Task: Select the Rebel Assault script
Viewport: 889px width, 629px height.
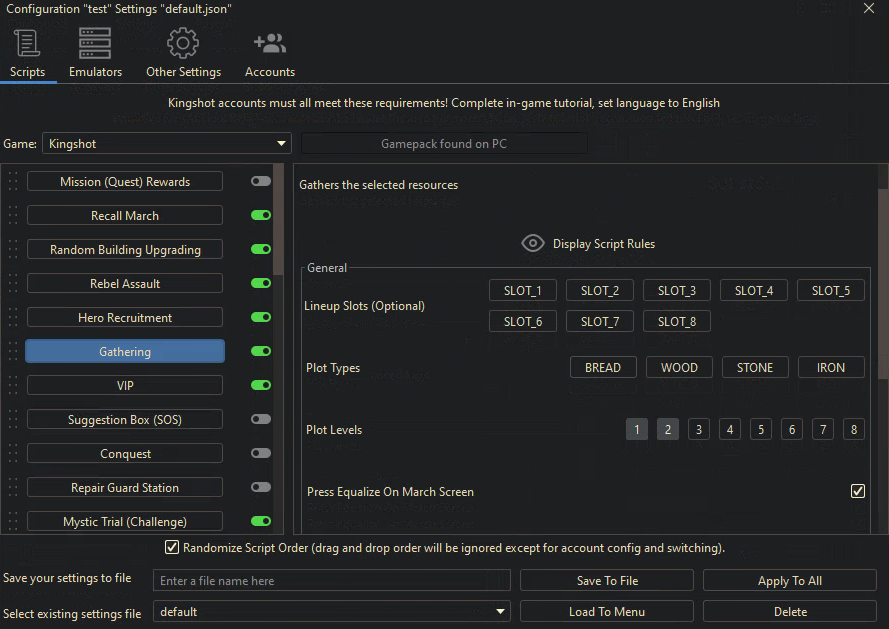Action: [125, 284]
